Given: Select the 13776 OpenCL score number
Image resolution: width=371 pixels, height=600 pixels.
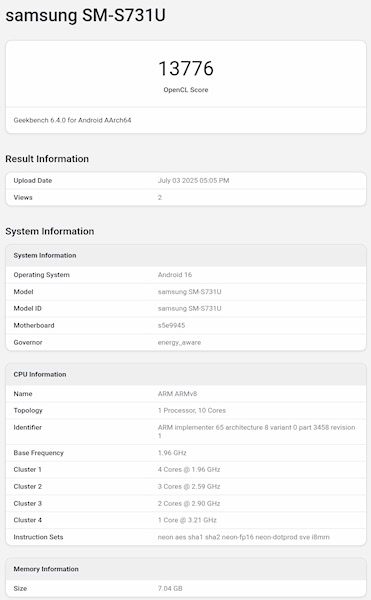Looking at the screenshot, I should coord(186,68).
